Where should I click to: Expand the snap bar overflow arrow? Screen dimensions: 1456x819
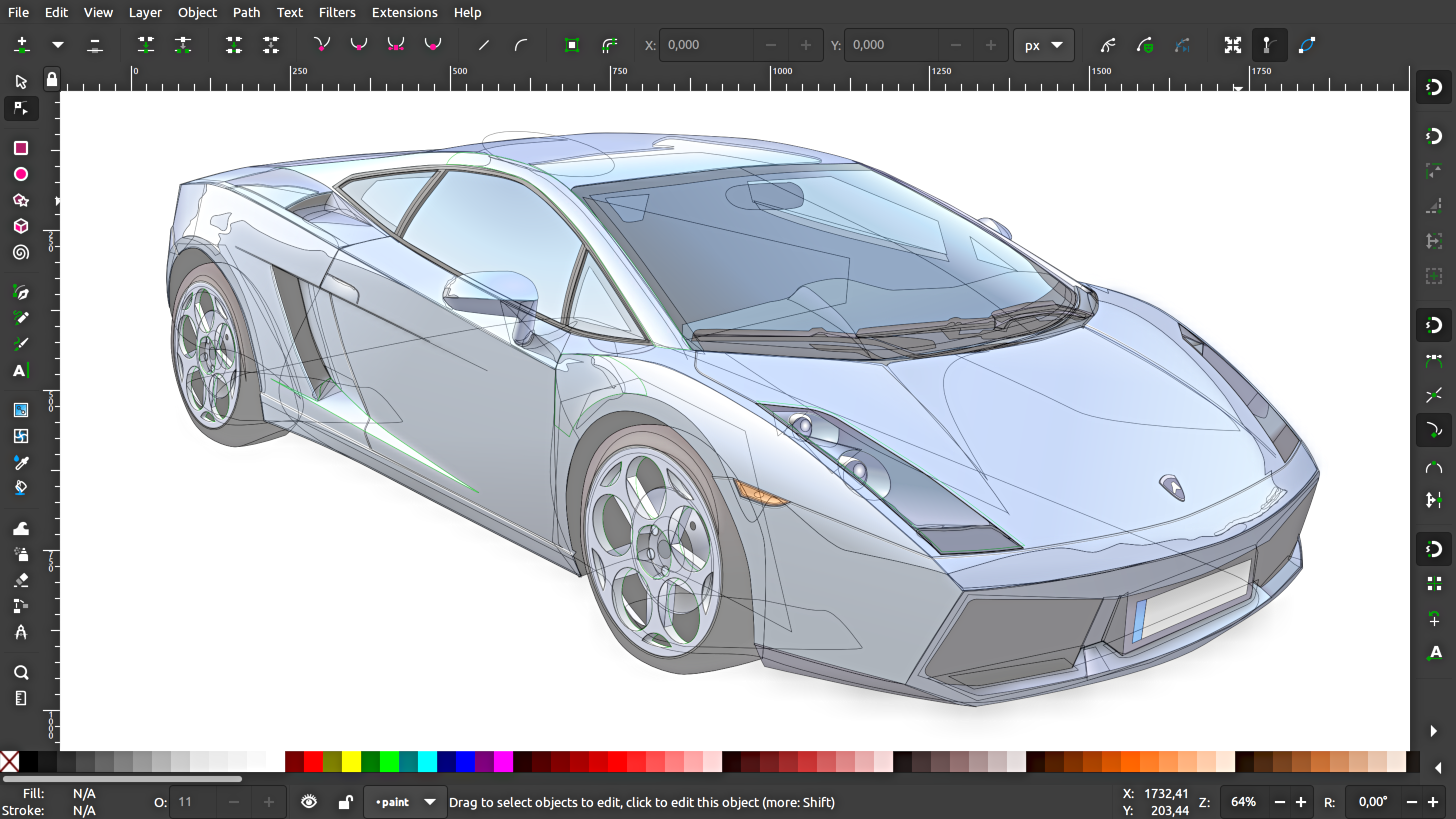[1435, 731]
